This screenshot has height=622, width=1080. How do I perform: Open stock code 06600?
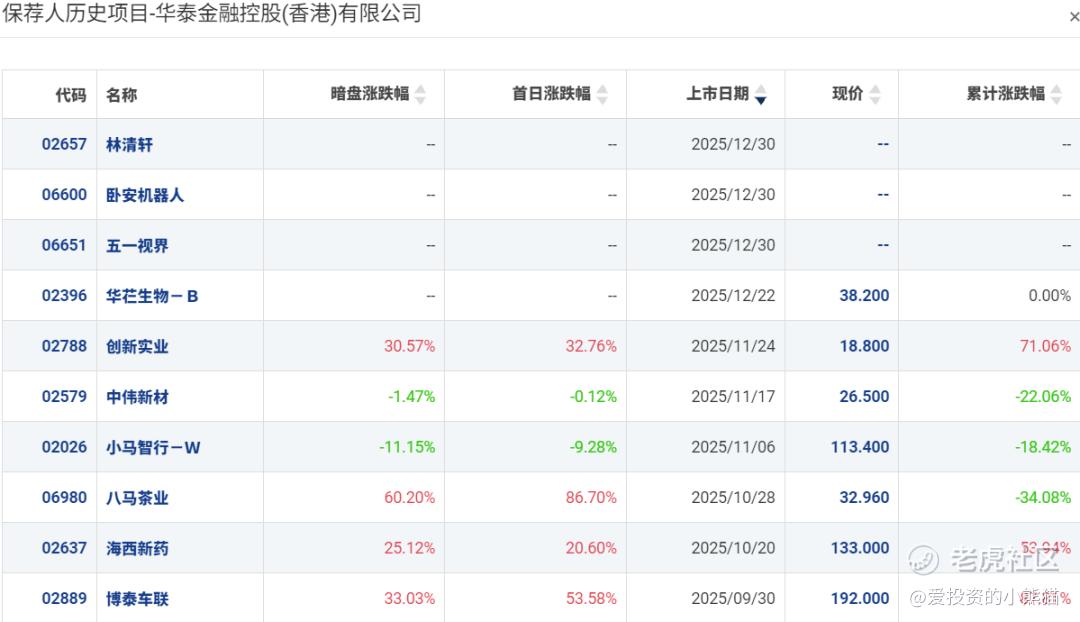click(x=64, y=194)
